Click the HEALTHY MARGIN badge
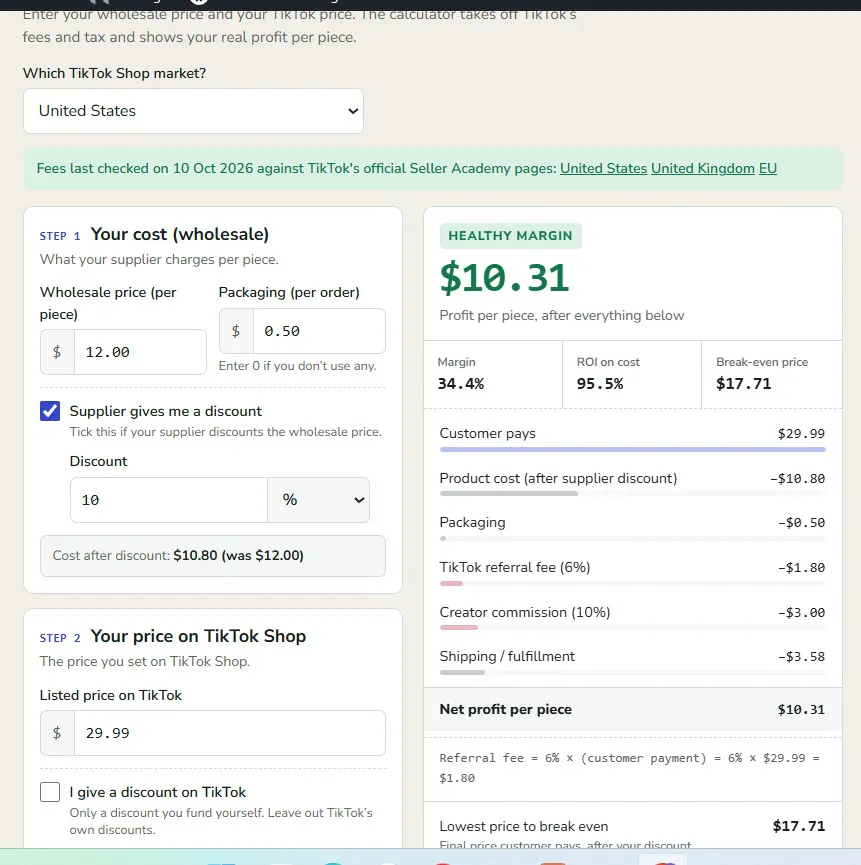 [510, 236]
